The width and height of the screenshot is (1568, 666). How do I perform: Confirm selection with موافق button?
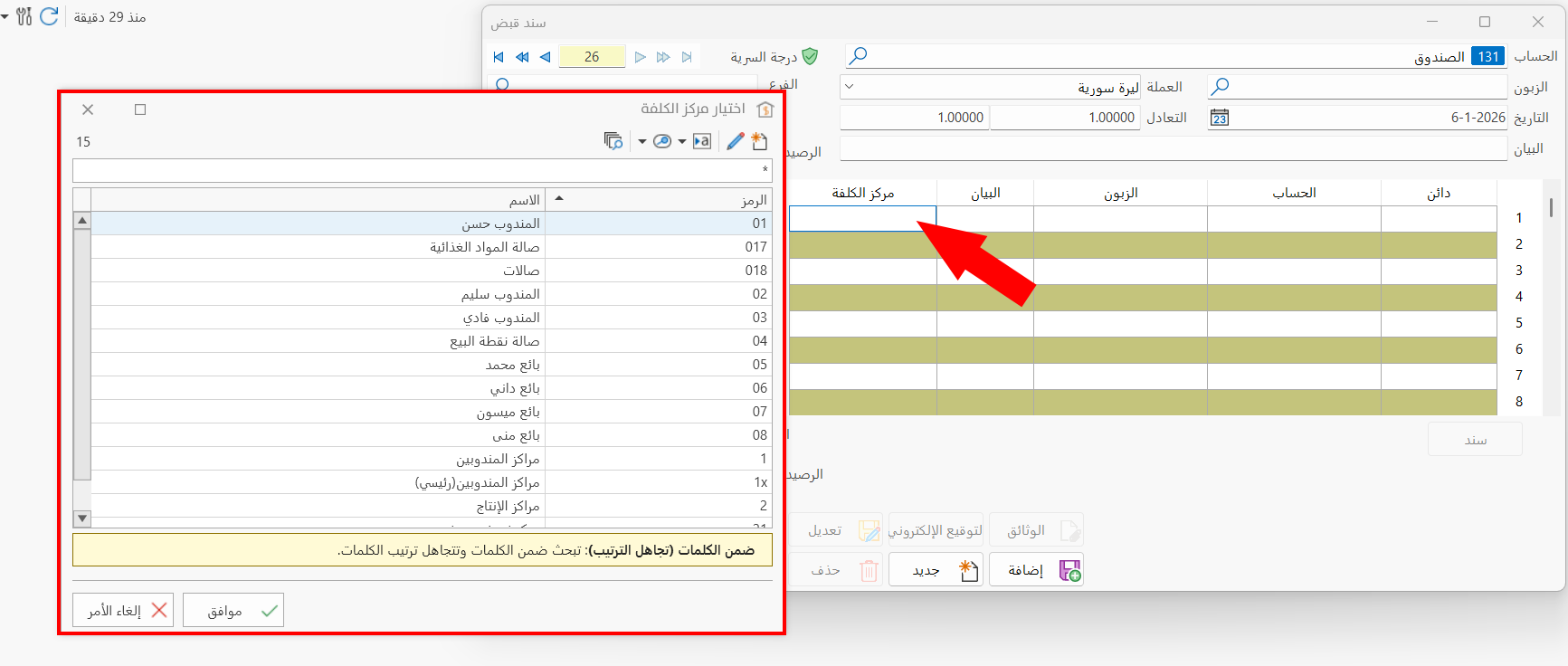233,611
